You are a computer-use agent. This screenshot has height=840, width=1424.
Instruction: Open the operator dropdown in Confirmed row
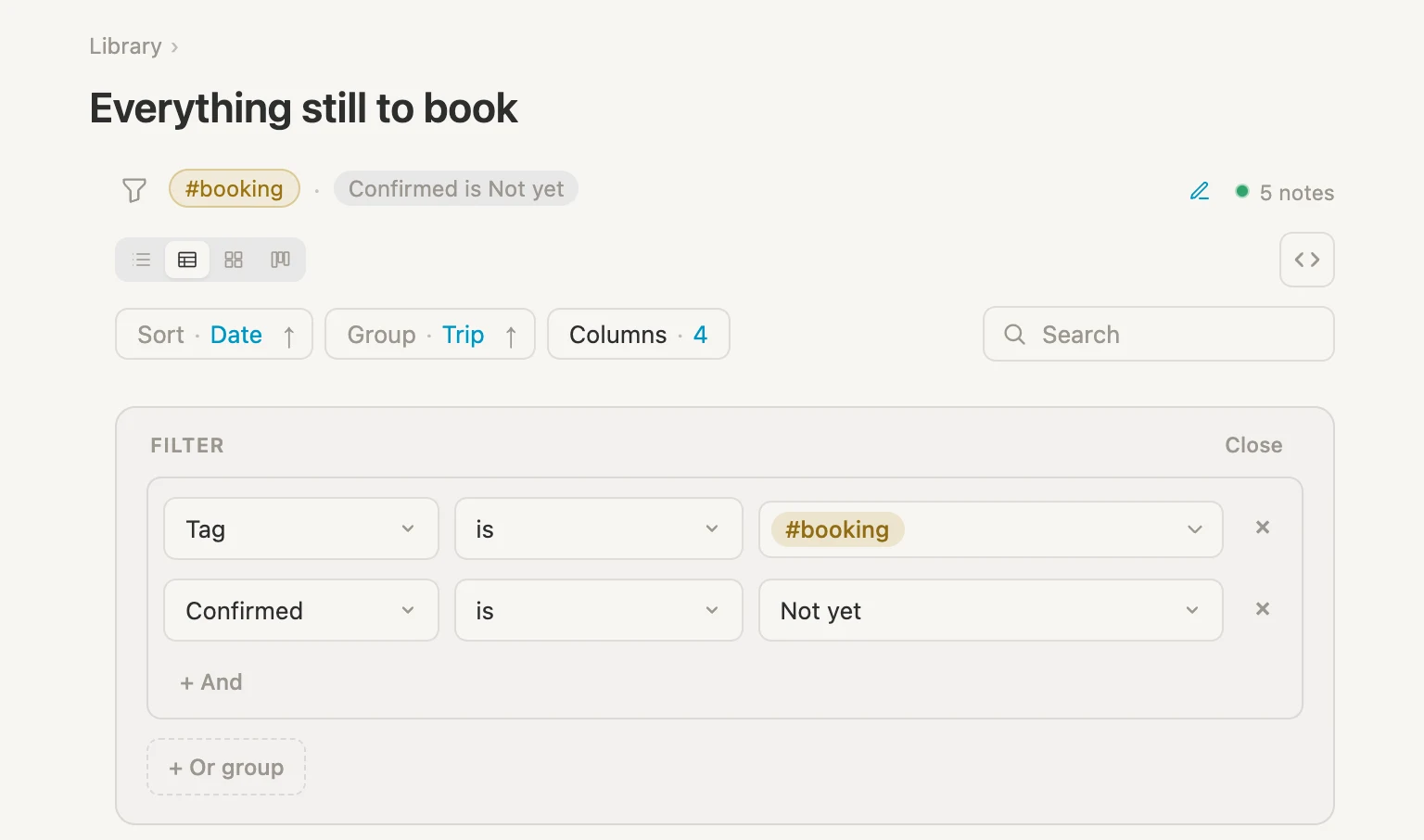coord(599,610)
